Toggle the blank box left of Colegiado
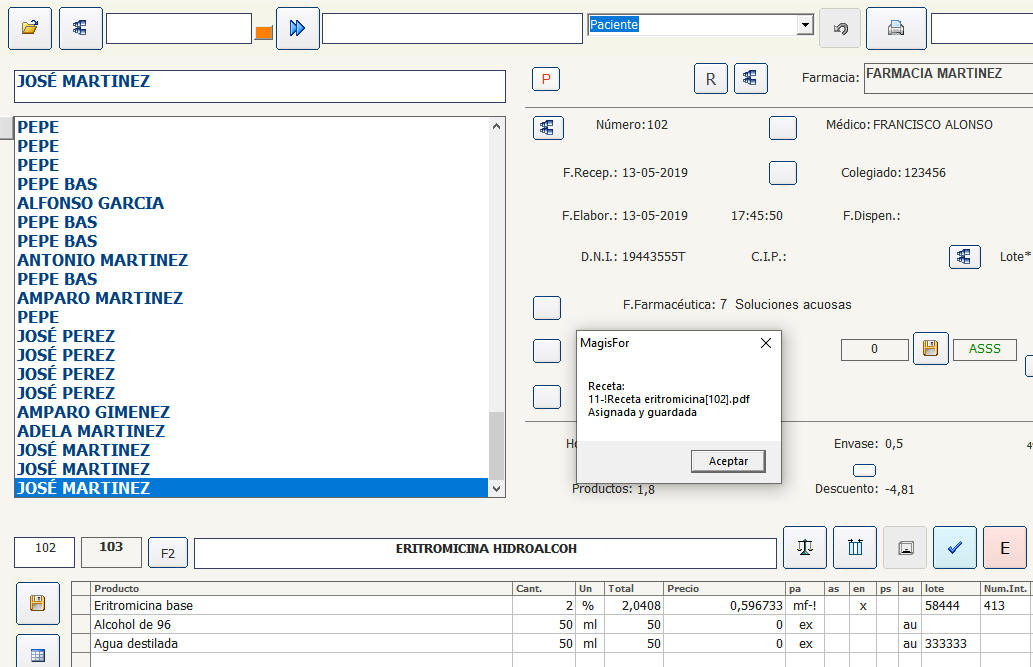Viewport: 1033px width, 667px height. pyautogui.click(x=782, y=173)
